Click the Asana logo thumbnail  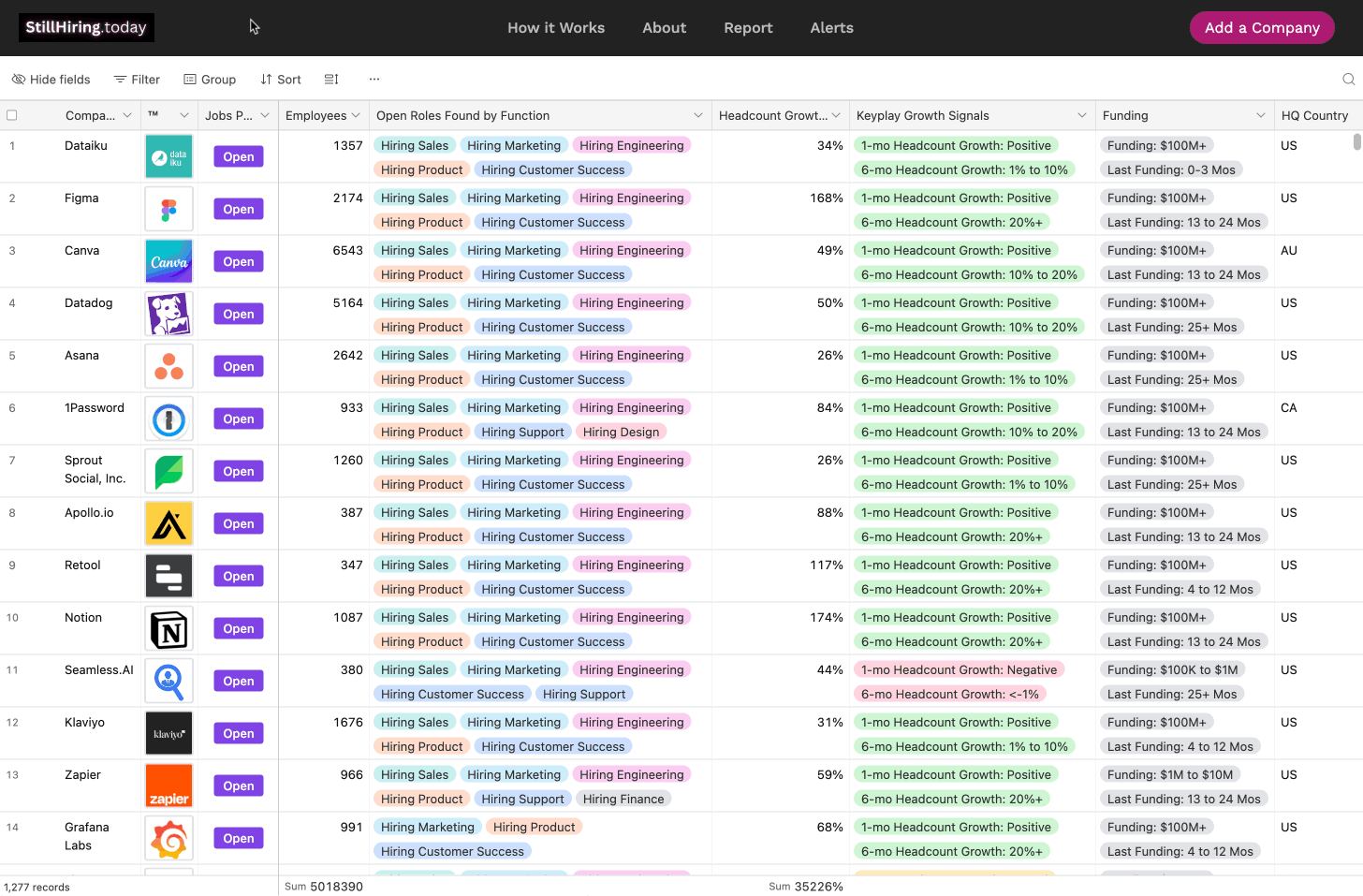[x=169, y=366]
